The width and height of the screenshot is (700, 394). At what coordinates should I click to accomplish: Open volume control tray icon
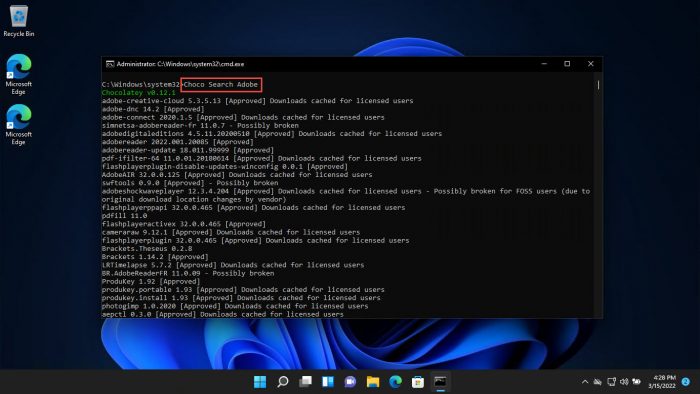[x=624, y=382]
